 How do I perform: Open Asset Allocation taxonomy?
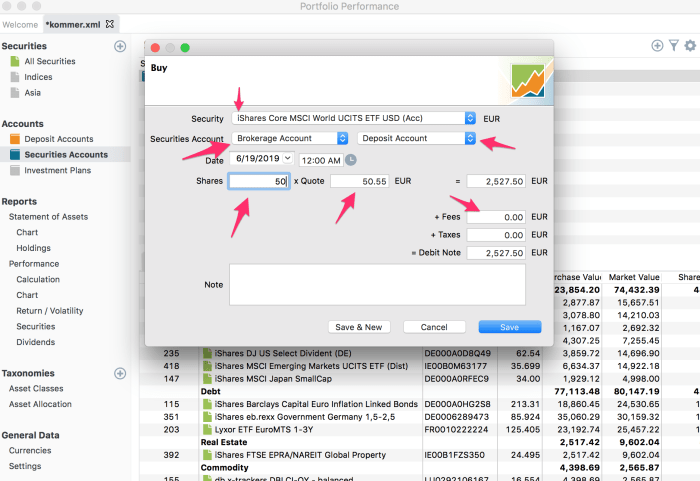(40, 404)
